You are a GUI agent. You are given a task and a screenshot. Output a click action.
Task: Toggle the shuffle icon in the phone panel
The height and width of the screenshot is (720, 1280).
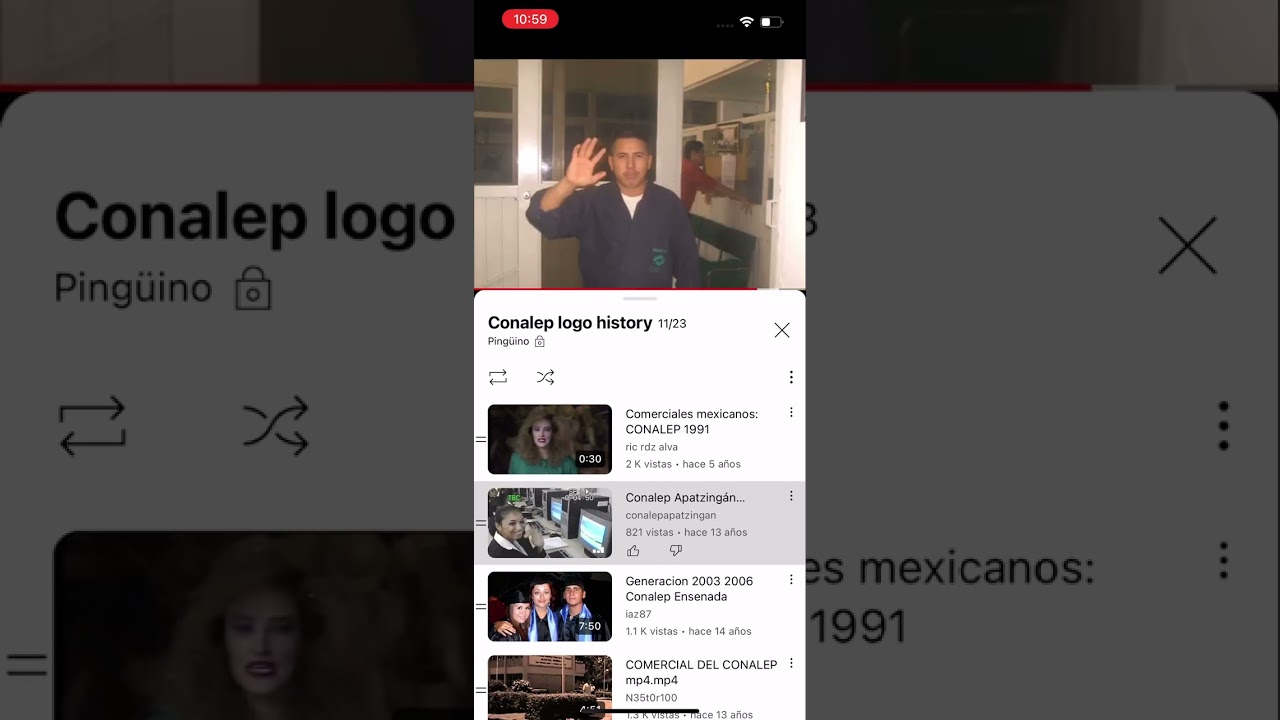pyautogui.click(x=545, y=377)
